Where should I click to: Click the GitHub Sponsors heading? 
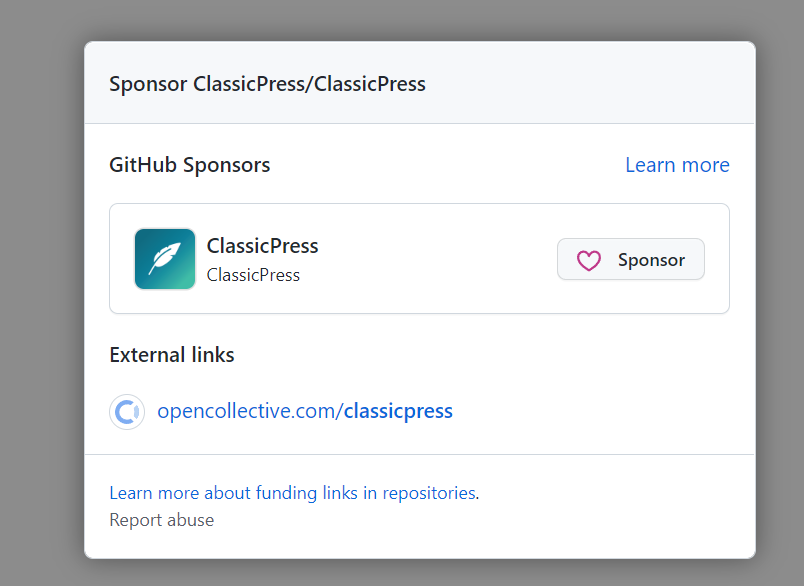(189, 165)
